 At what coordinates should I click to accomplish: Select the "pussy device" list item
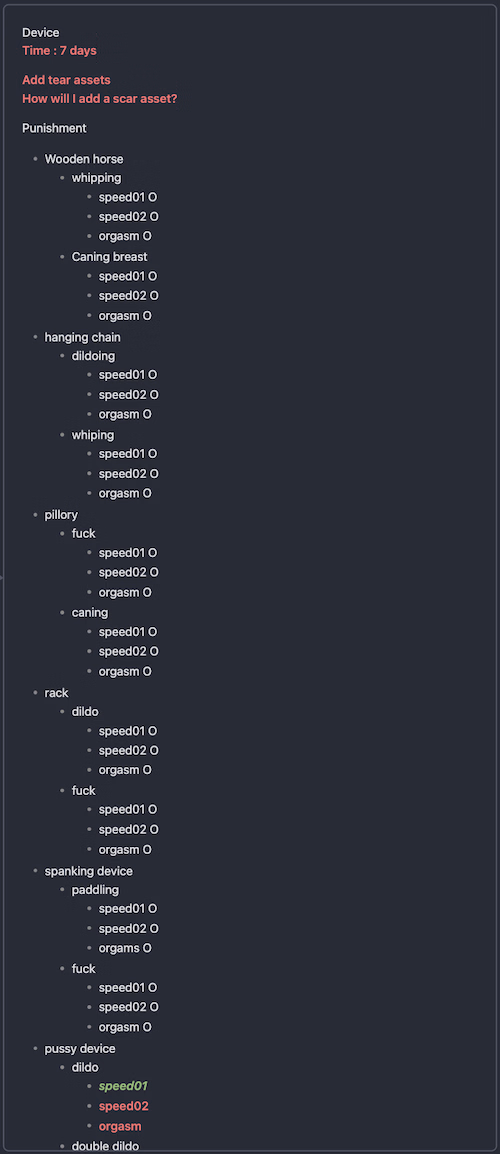point(80,1048)
